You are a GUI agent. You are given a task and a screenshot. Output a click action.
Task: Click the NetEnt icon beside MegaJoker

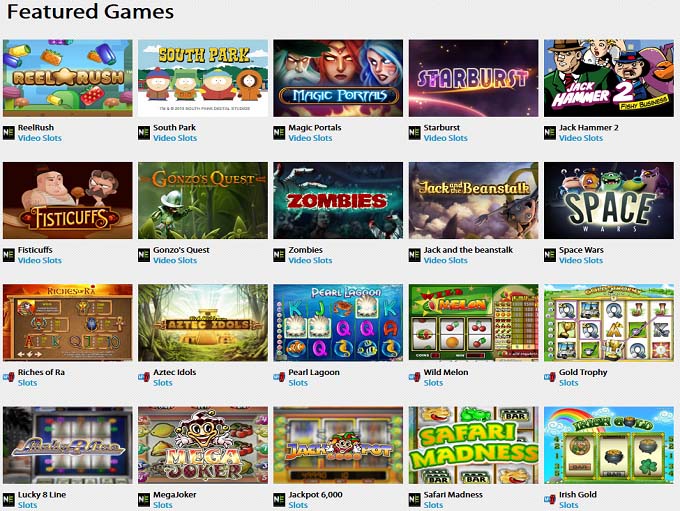click(x=144, y=500)
